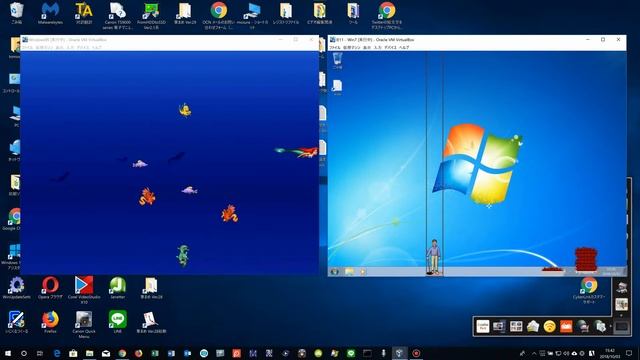This screenshot has height=360, width=640.
Task: Click the orange icon in Canon Quick Menu bar
Action: pyautogui.click(x=566, y=326)
